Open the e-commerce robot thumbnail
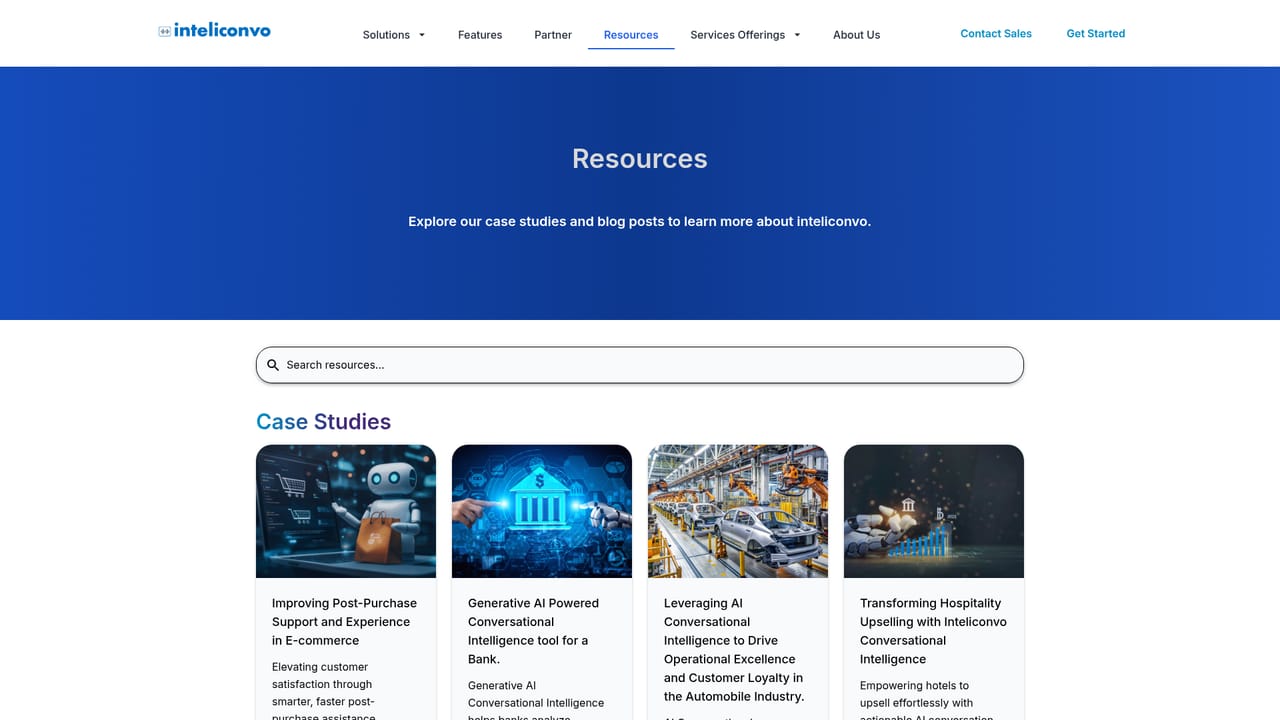The height and width of the screenshot is (720, 1280). tap(346, 511)
